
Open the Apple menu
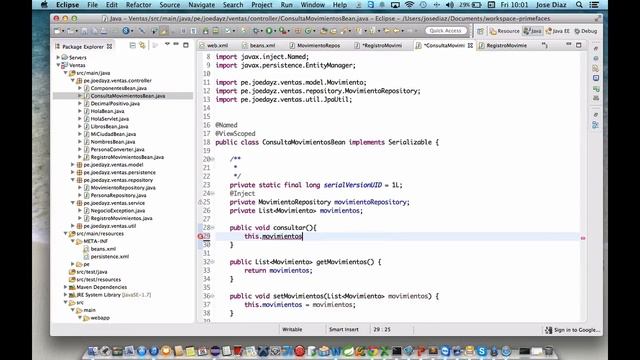point(44,5)
